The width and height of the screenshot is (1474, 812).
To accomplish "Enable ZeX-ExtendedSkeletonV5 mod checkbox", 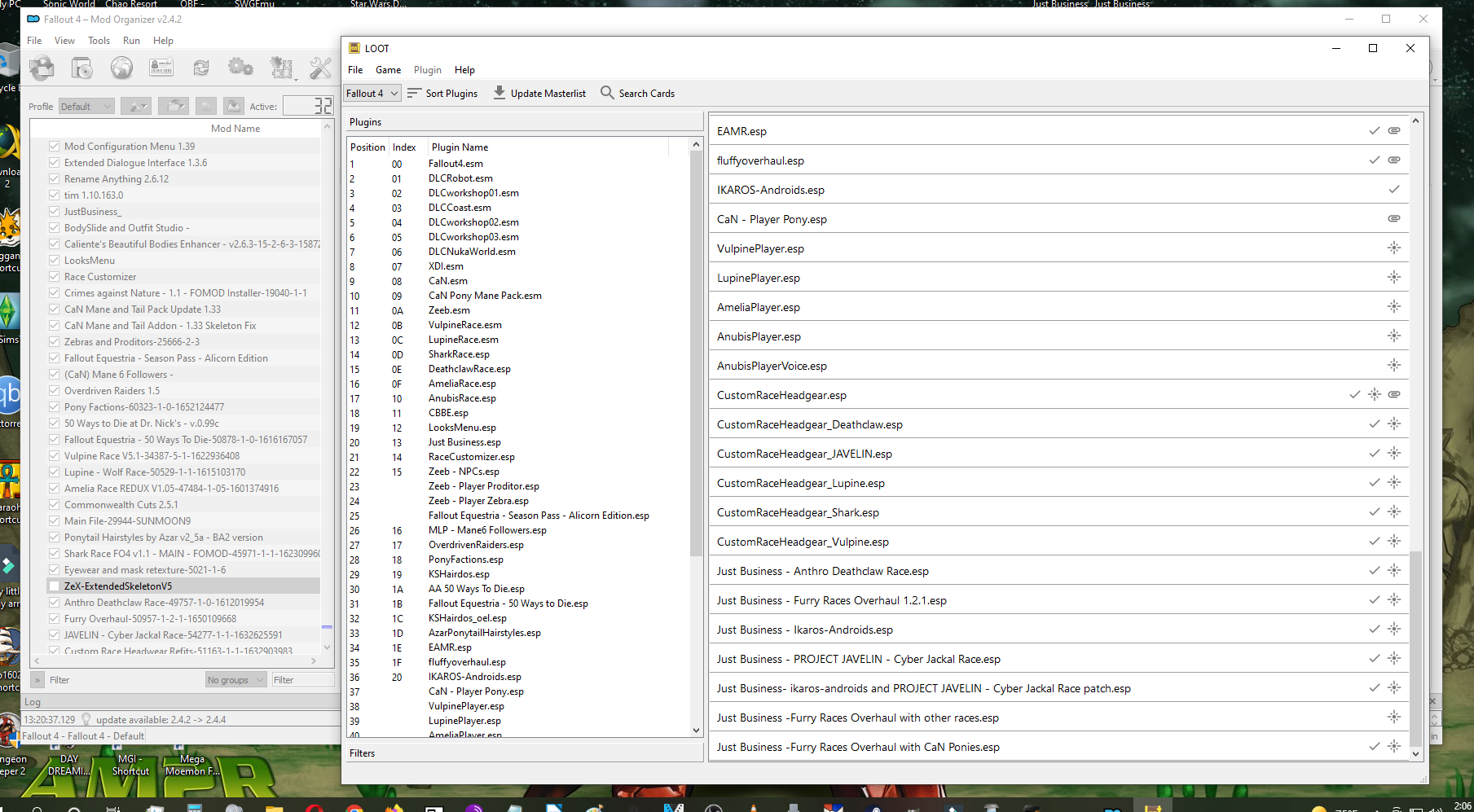I will 54,586.
